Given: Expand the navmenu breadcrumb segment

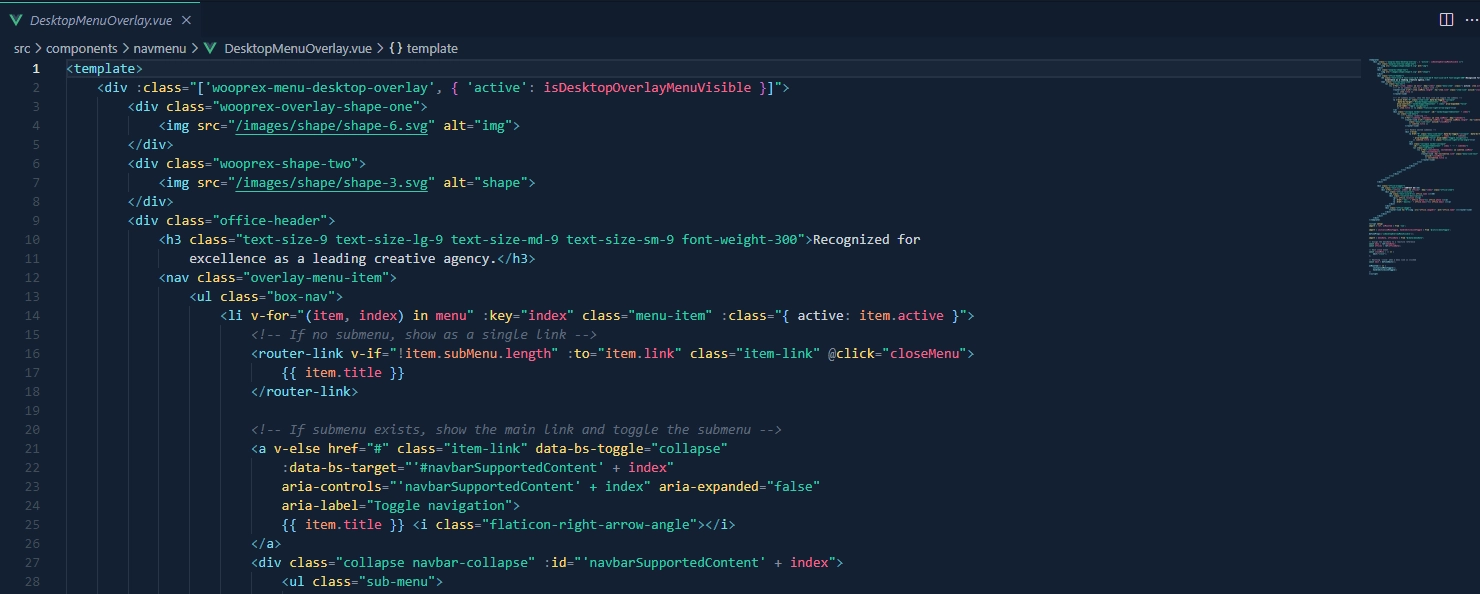Looking at the screenshot, I should [x=159, y=48].
